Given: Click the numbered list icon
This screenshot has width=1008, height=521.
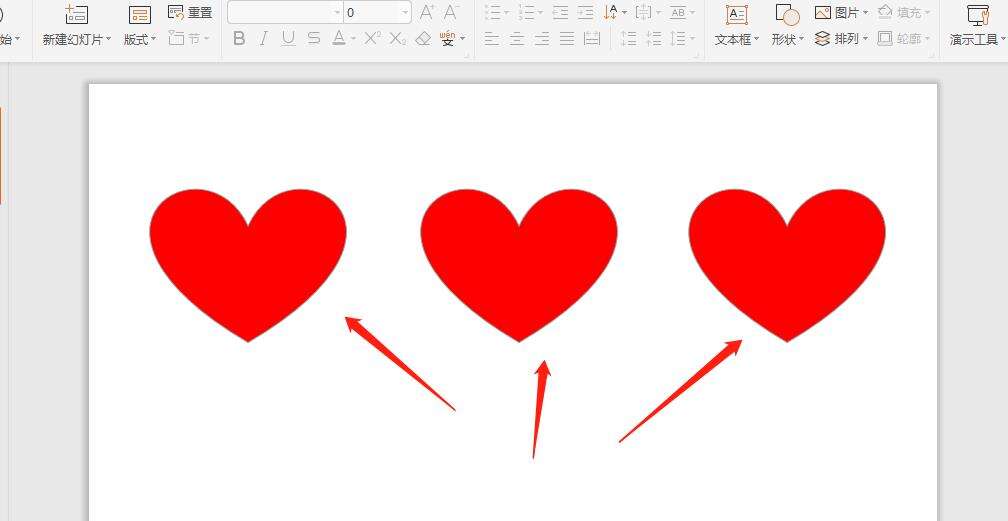Looking at the screenshot, I should pyautogui.click(x=526, y=12).
